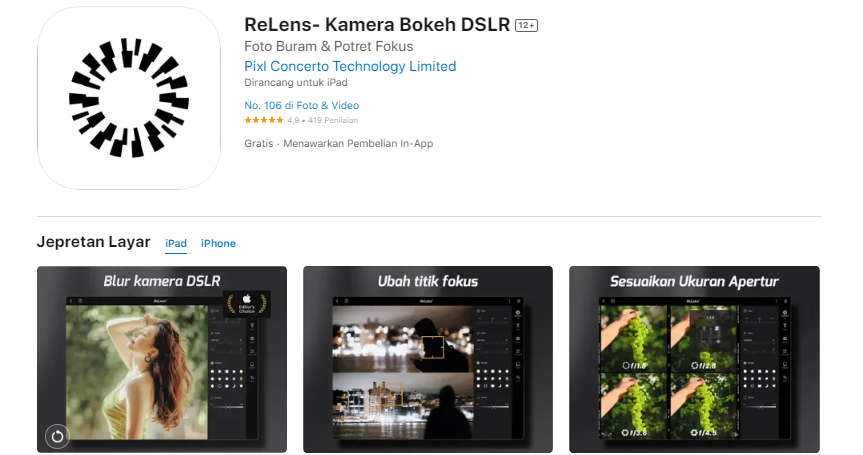Open the Sesuaikan Ukuran Apertur screenshot
Viewport: 863px width, 455px height.
(x=694, y=359)
